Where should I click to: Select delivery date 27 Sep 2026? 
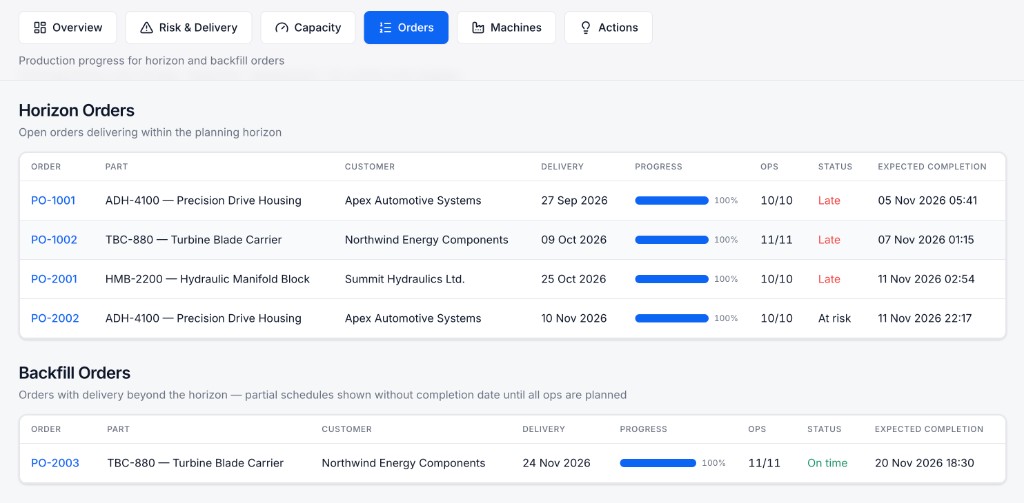point(574,201)
